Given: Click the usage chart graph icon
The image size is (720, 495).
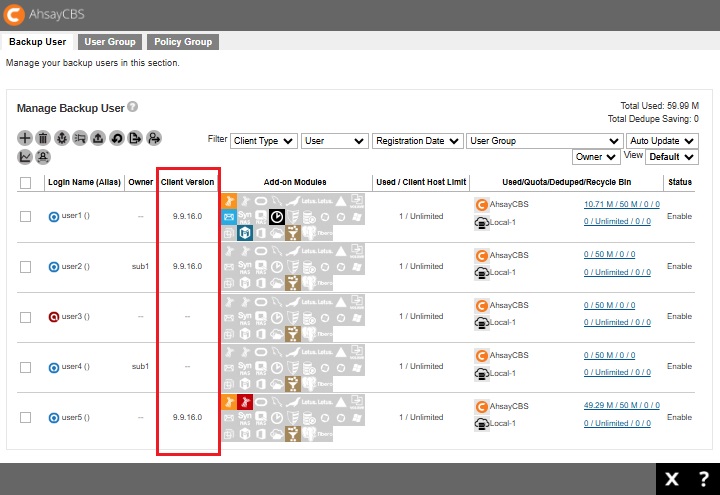Looking at the screenshot, I should tap(25, 157).
